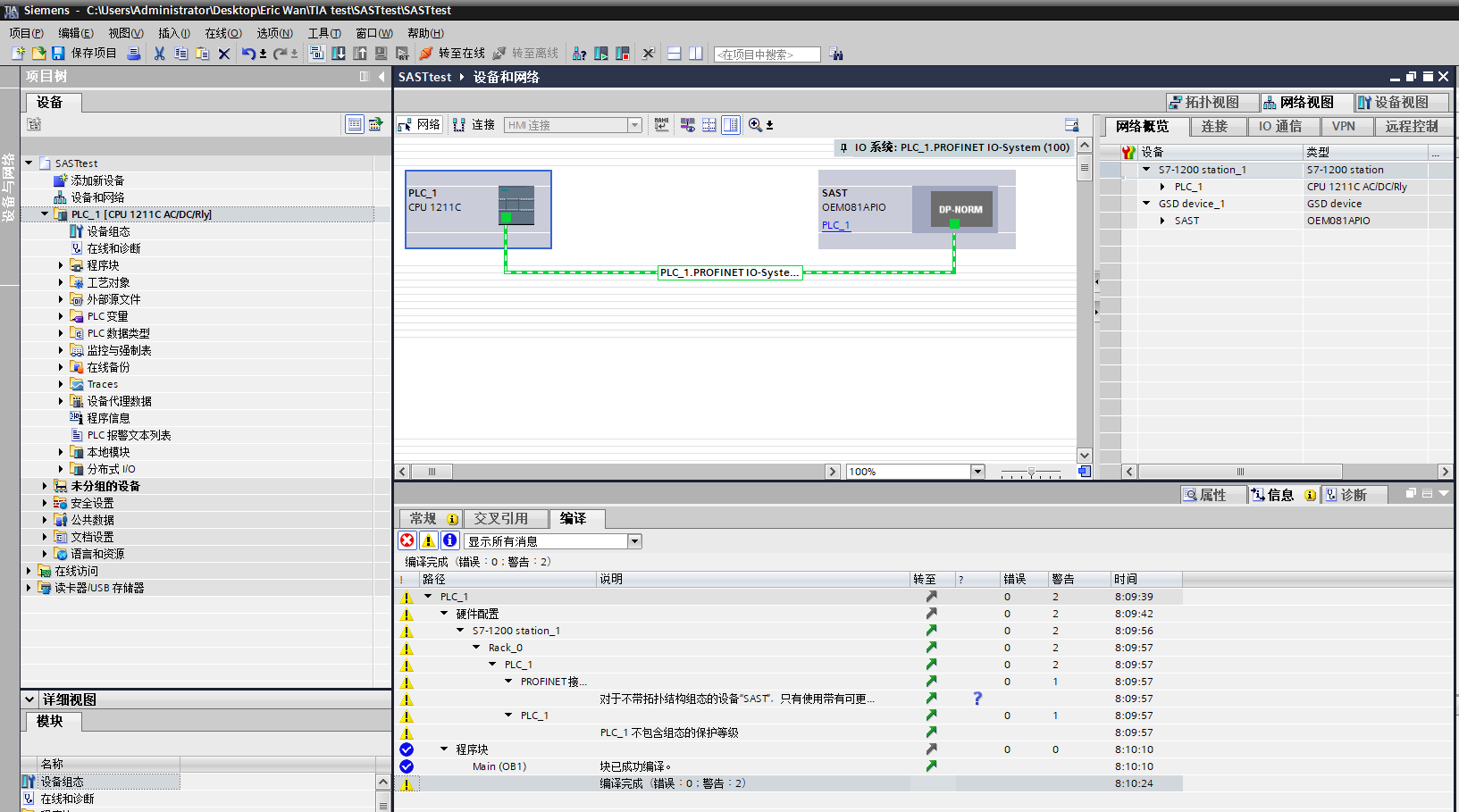Click the start CPU icon
The width and height of the screenshot is (1459, 812).
tap(601, 54)
